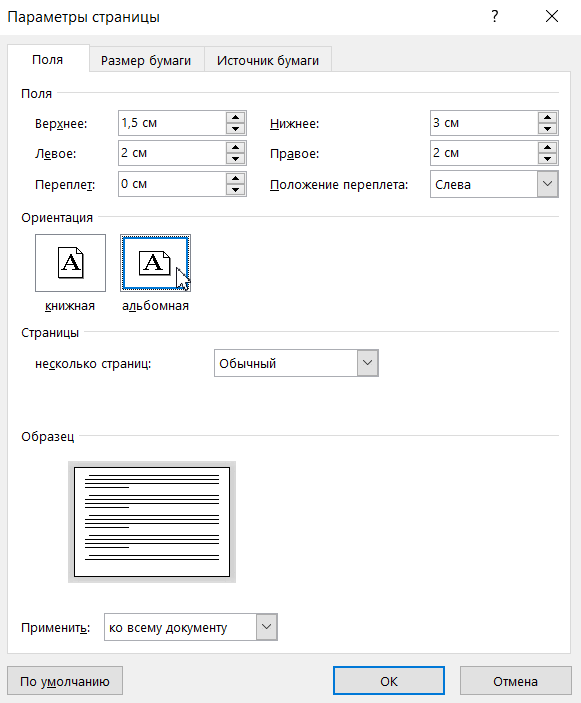Expand the Применить dropdown list
This screenshot has width=581, height=703.
coord(266,627)
